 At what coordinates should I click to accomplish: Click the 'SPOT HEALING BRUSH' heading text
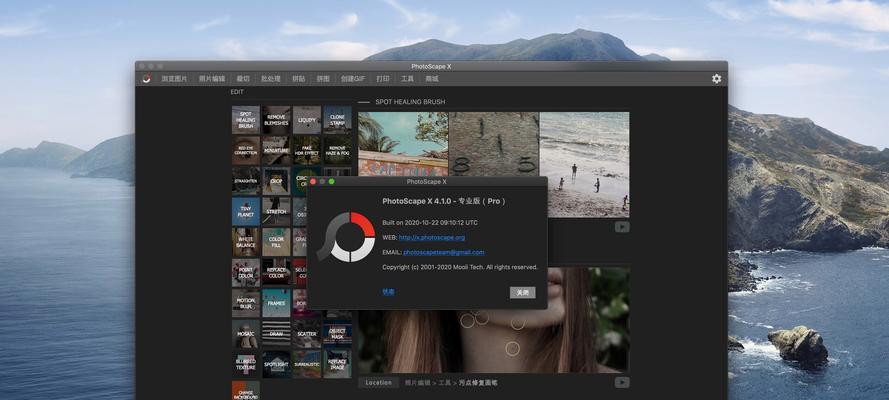410,102
